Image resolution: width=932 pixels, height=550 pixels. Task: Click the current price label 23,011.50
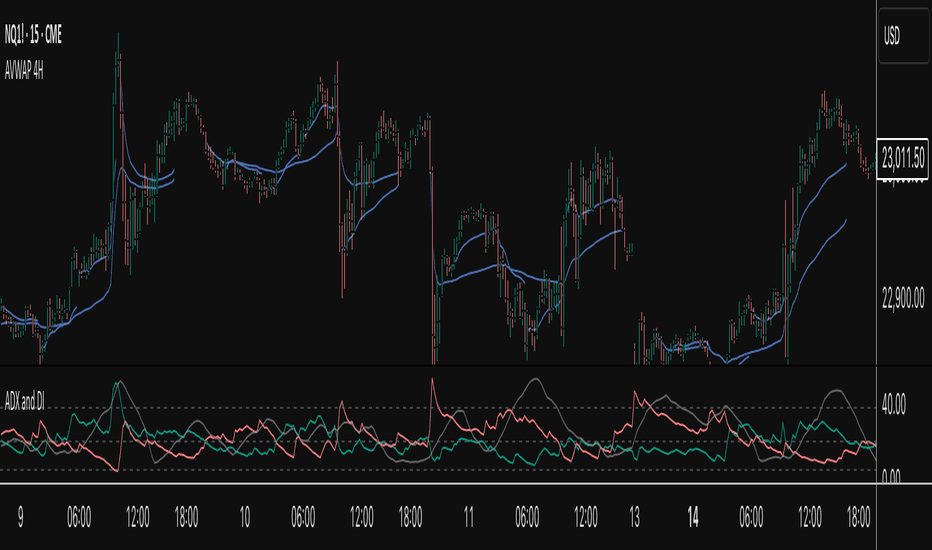point(903,158)
